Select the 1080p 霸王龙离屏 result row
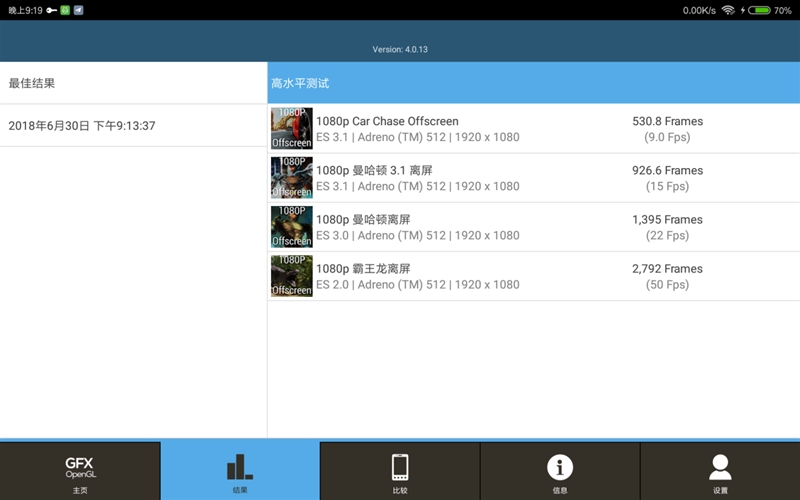The height and width of the screenshot is (500, 800). click(x=363, y=268)
